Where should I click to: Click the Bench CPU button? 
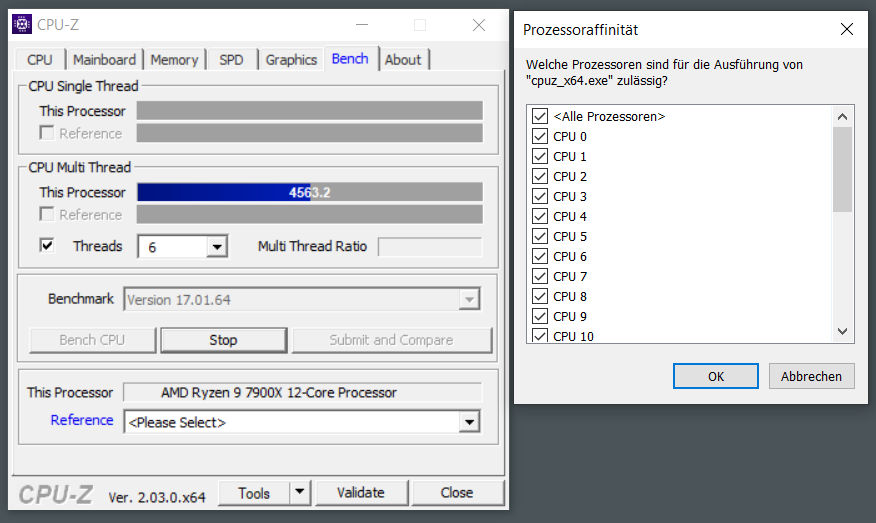tap(92, 340)
